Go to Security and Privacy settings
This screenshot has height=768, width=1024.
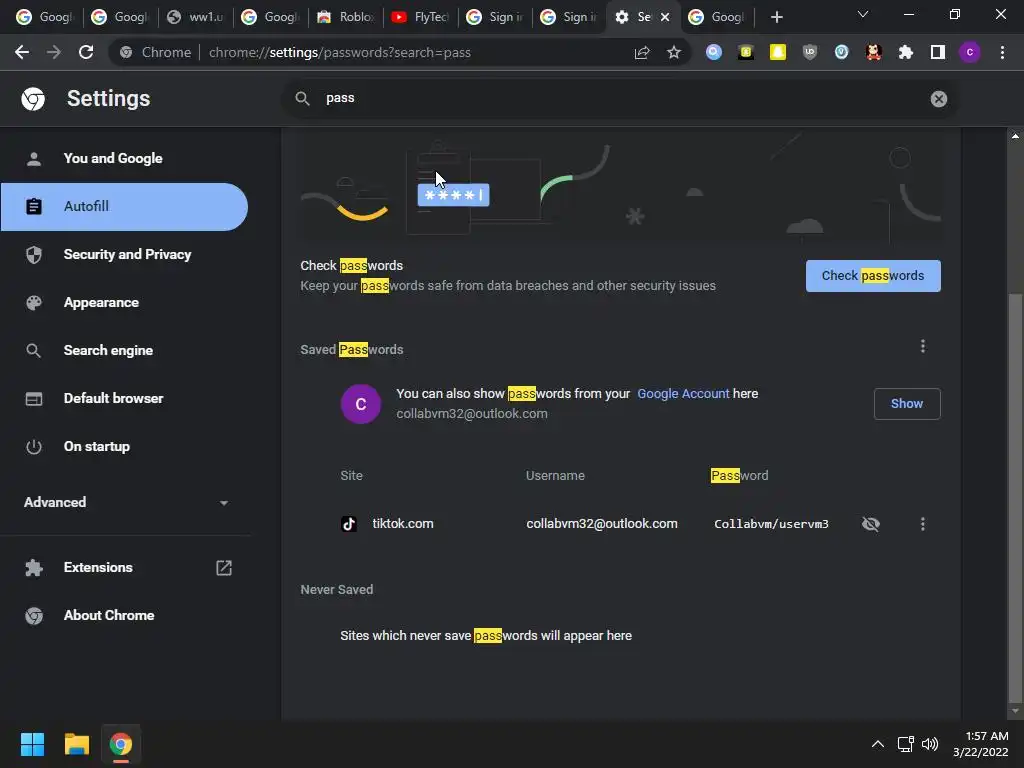tap(125, 255)
